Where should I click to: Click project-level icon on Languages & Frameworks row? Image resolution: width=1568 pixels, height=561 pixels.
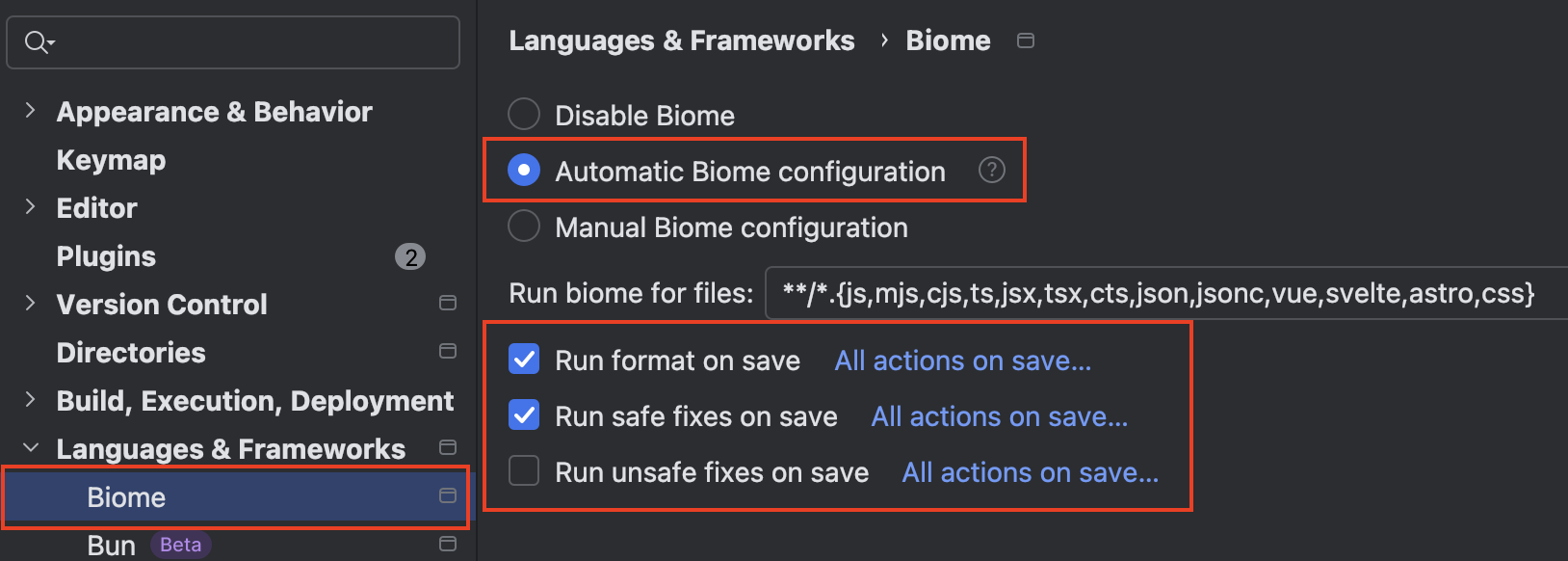(x=448, y=447)
